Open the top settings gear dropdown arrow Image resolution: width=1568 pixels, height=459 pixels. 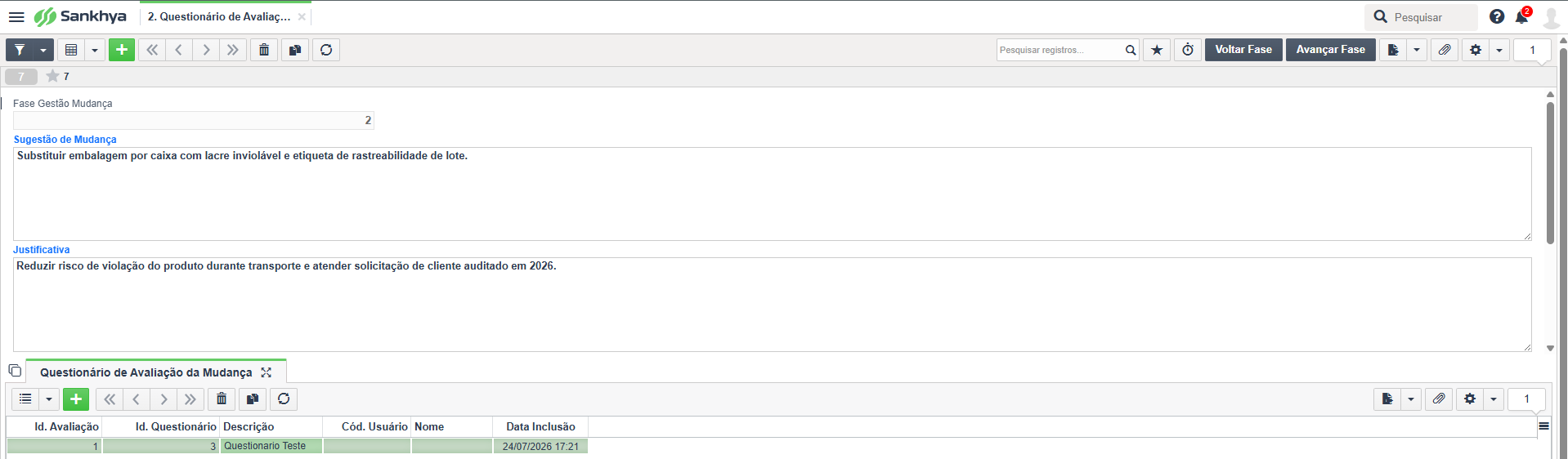click(1499, 50)
